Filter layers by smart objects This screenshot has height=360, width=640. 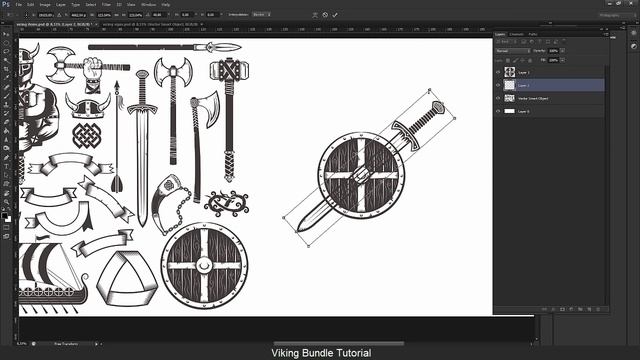[x=556, y=42]
